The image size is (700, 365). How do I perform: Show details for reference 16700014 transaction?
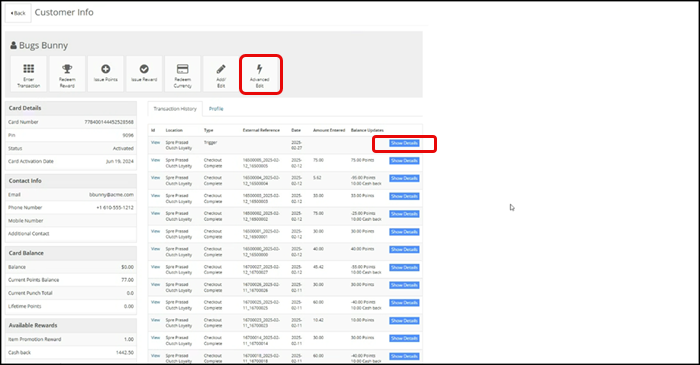(x=404, y=338)
